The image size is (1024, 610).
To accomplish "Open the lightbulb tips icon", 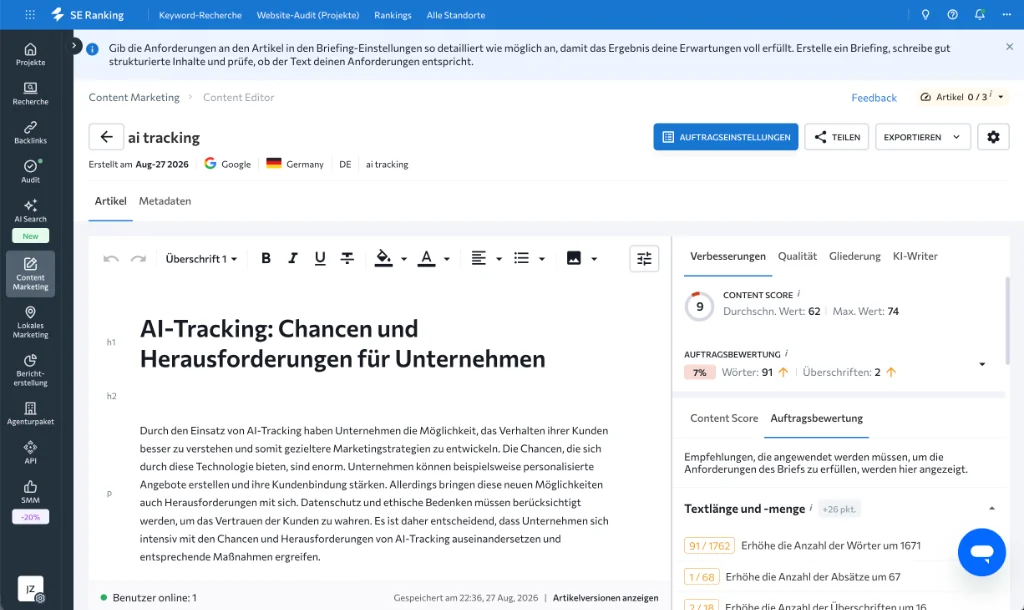I will click(x=925, y=14).
